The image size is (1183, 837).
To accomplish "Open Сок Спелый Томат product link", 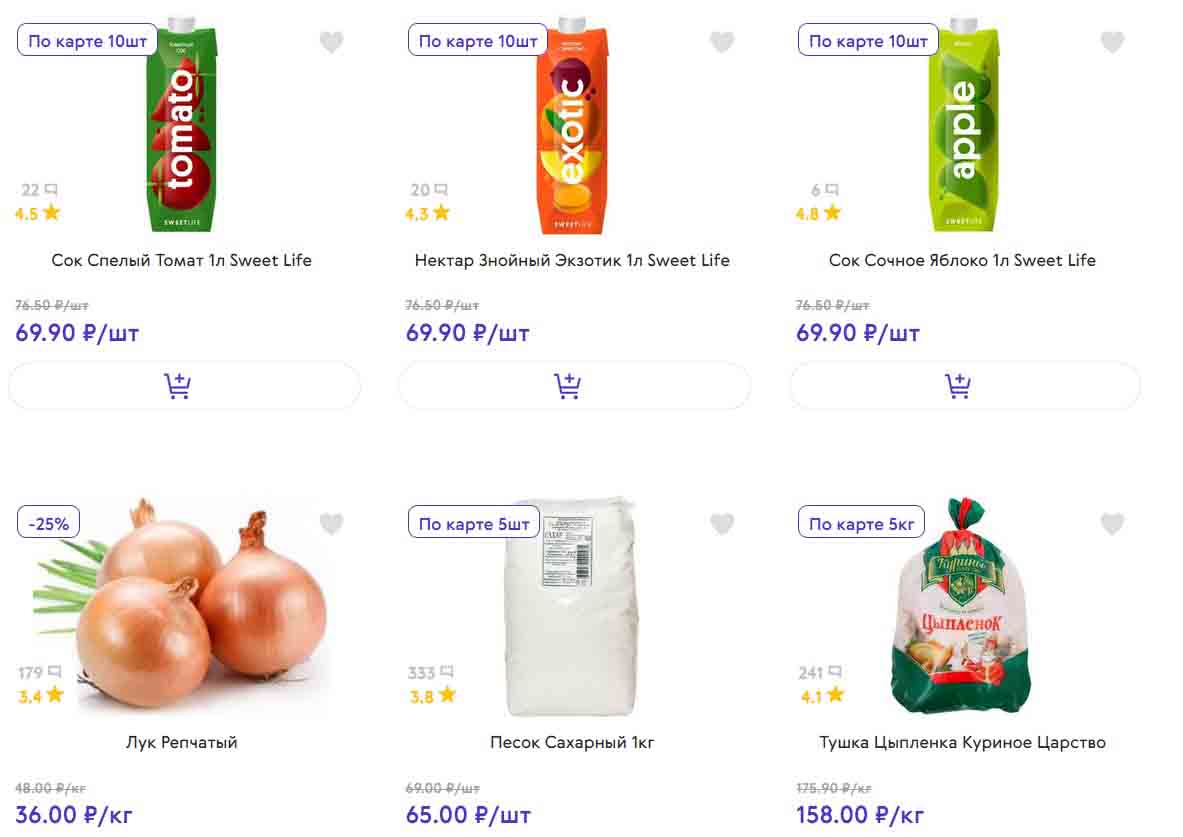I will click(x=182, y=261).
